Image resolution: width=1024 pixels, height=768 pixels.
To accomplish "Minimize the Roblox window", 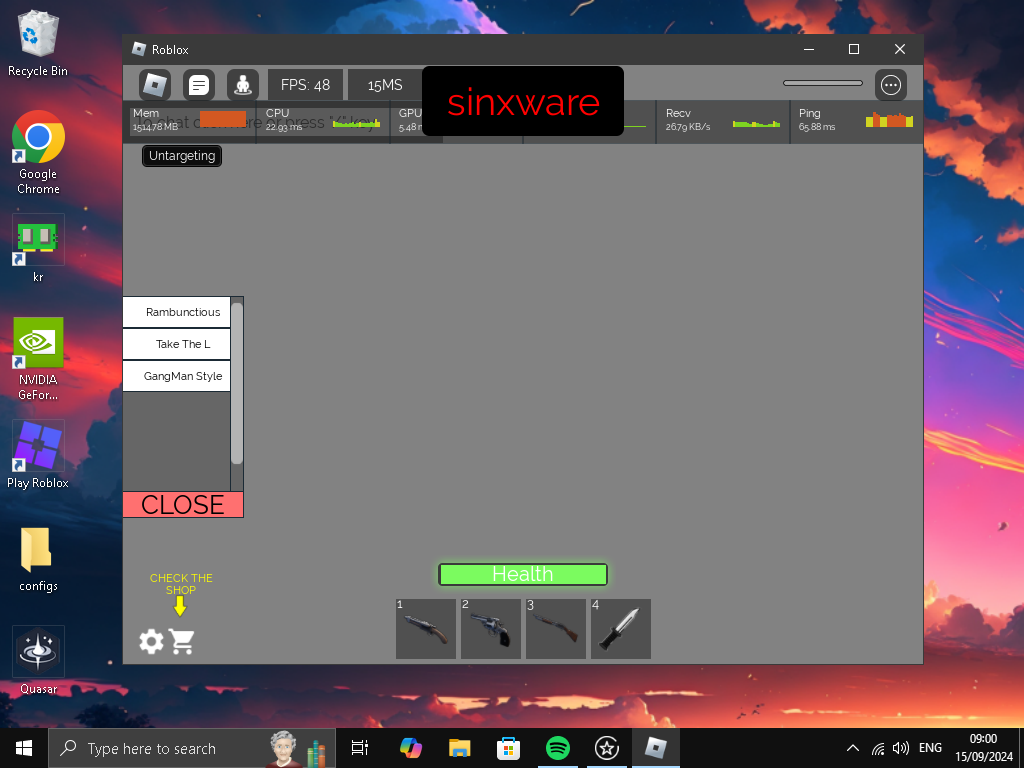I will point(808,50).
